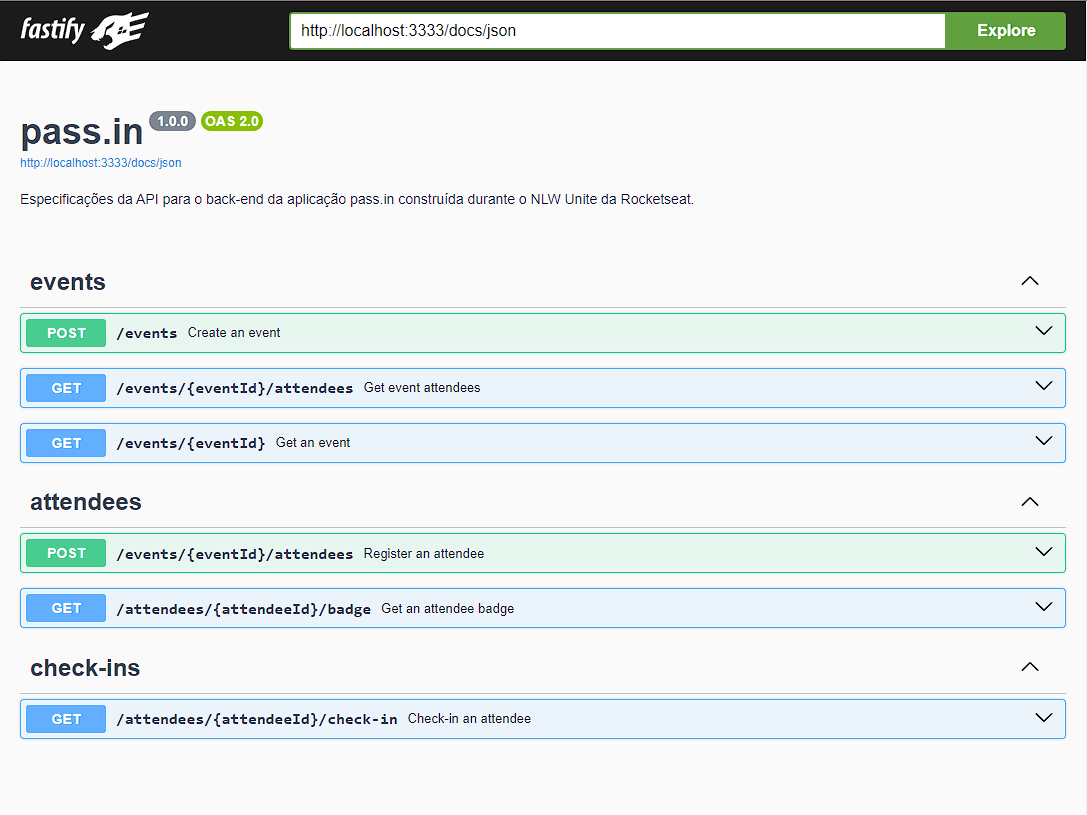Click the OAS 2.0 badge
Image resolution: width=1087 pixels, height=815 pixels.
(x=232, y=121)
